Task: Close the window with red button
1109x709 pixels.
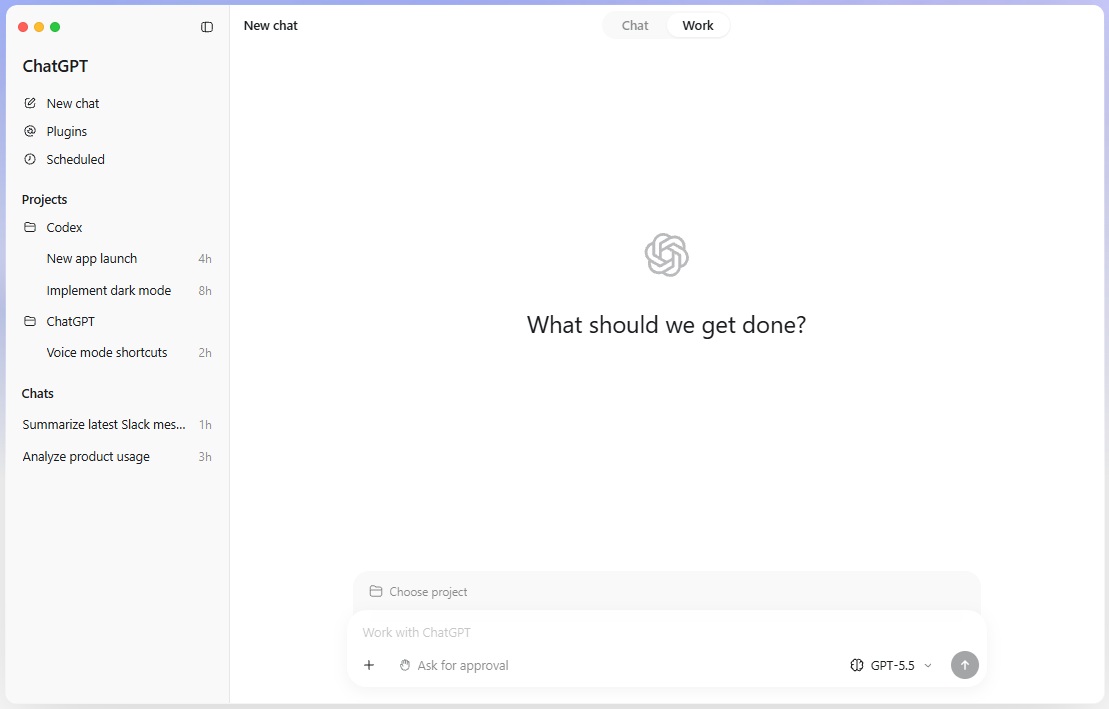Action: (x=23, y=27)
